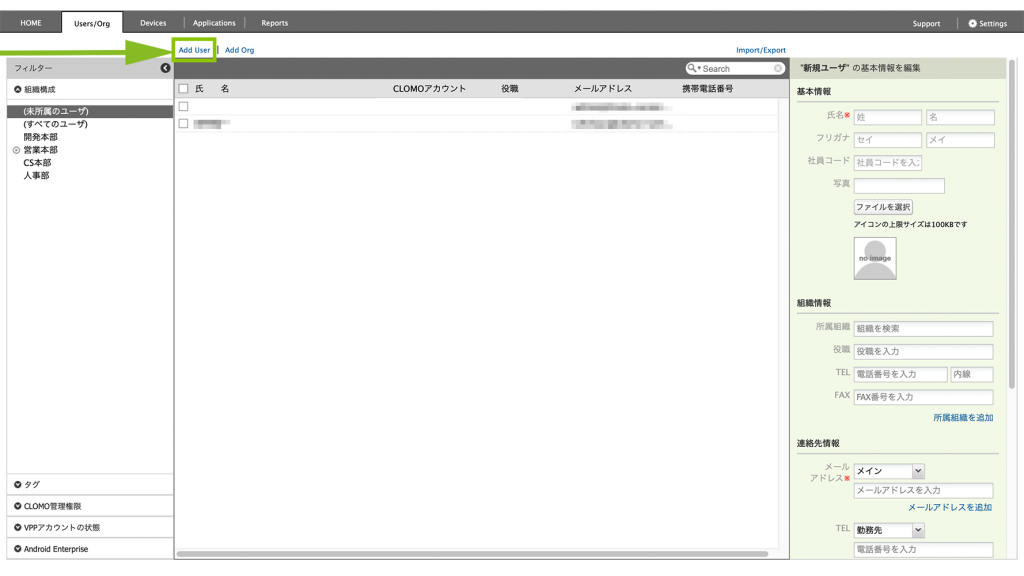1024x576 pixels.
Task: Open the メイン email type dropdown
Action: click(889, 471)
